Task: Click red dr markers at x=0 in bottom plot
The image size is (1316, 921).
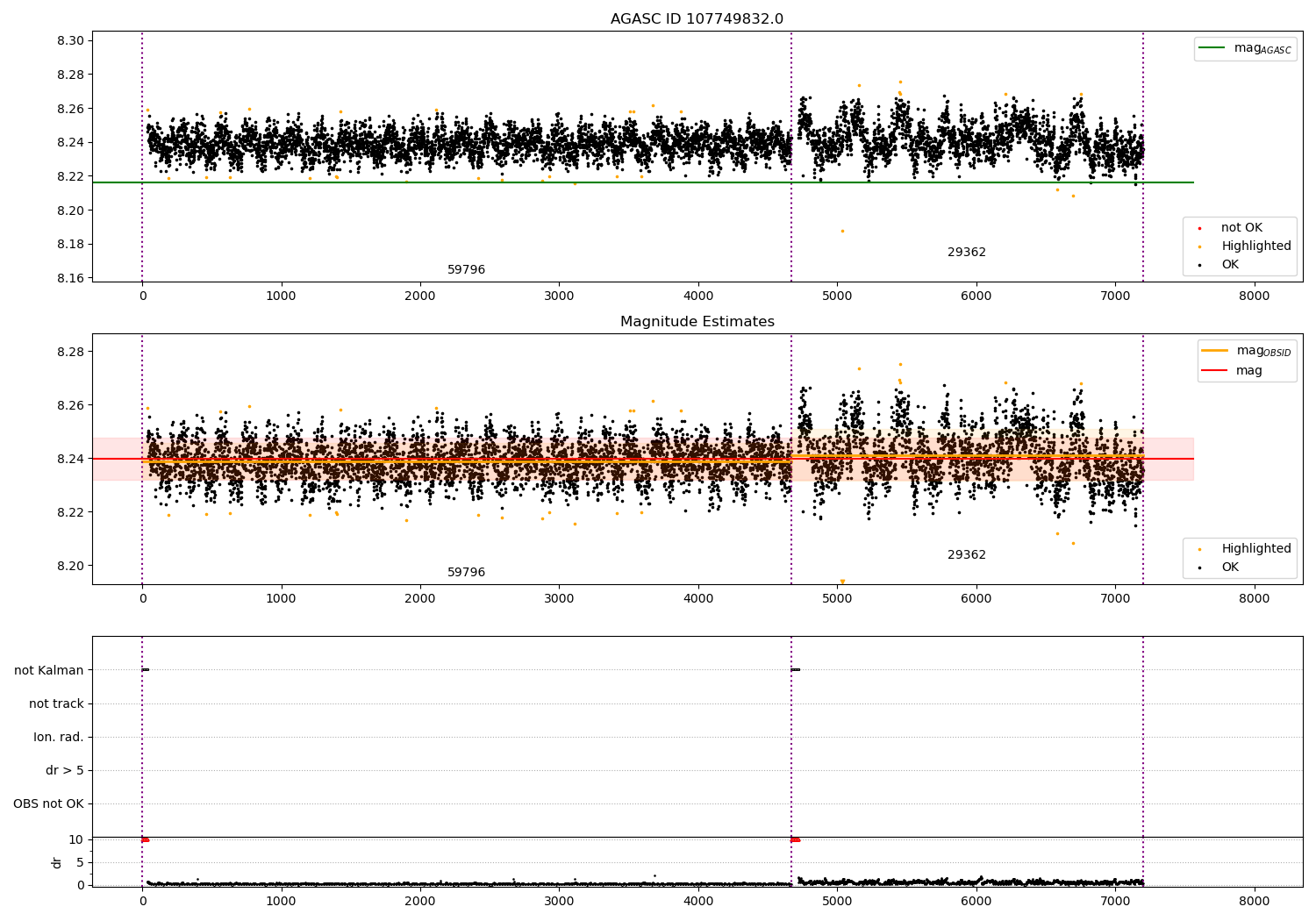Action: click(145, 839)
